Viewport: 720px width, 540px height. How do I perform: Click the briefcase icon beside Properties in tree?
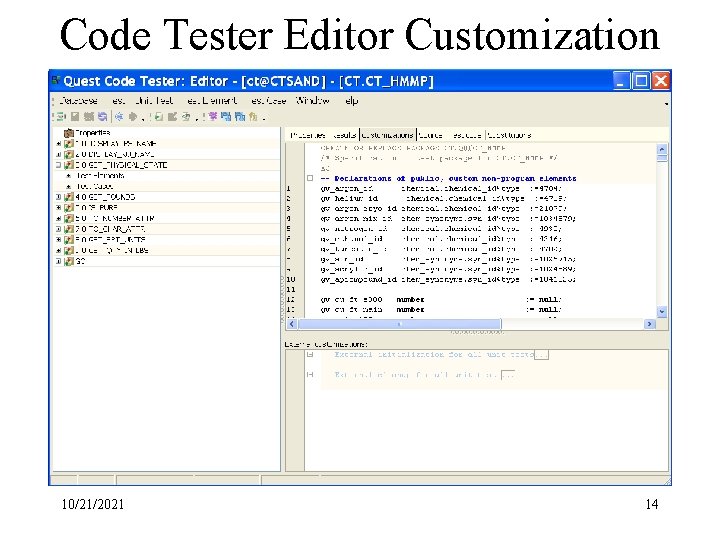(x=69, y=133)
